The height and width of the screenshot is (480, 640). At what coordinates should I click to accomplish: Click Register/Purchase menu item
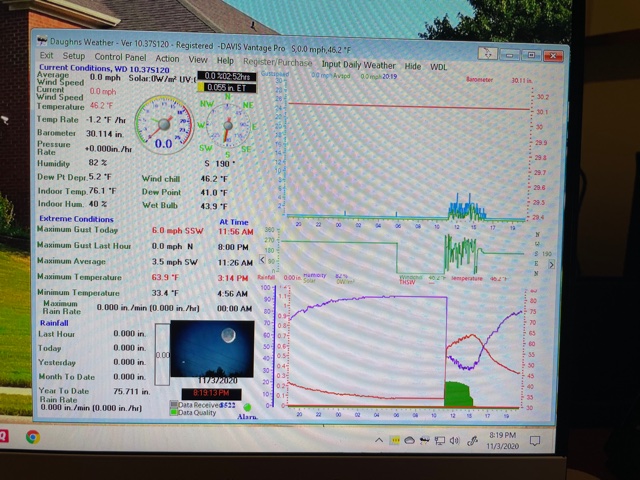pyautogui.click(x=278, y=62)
